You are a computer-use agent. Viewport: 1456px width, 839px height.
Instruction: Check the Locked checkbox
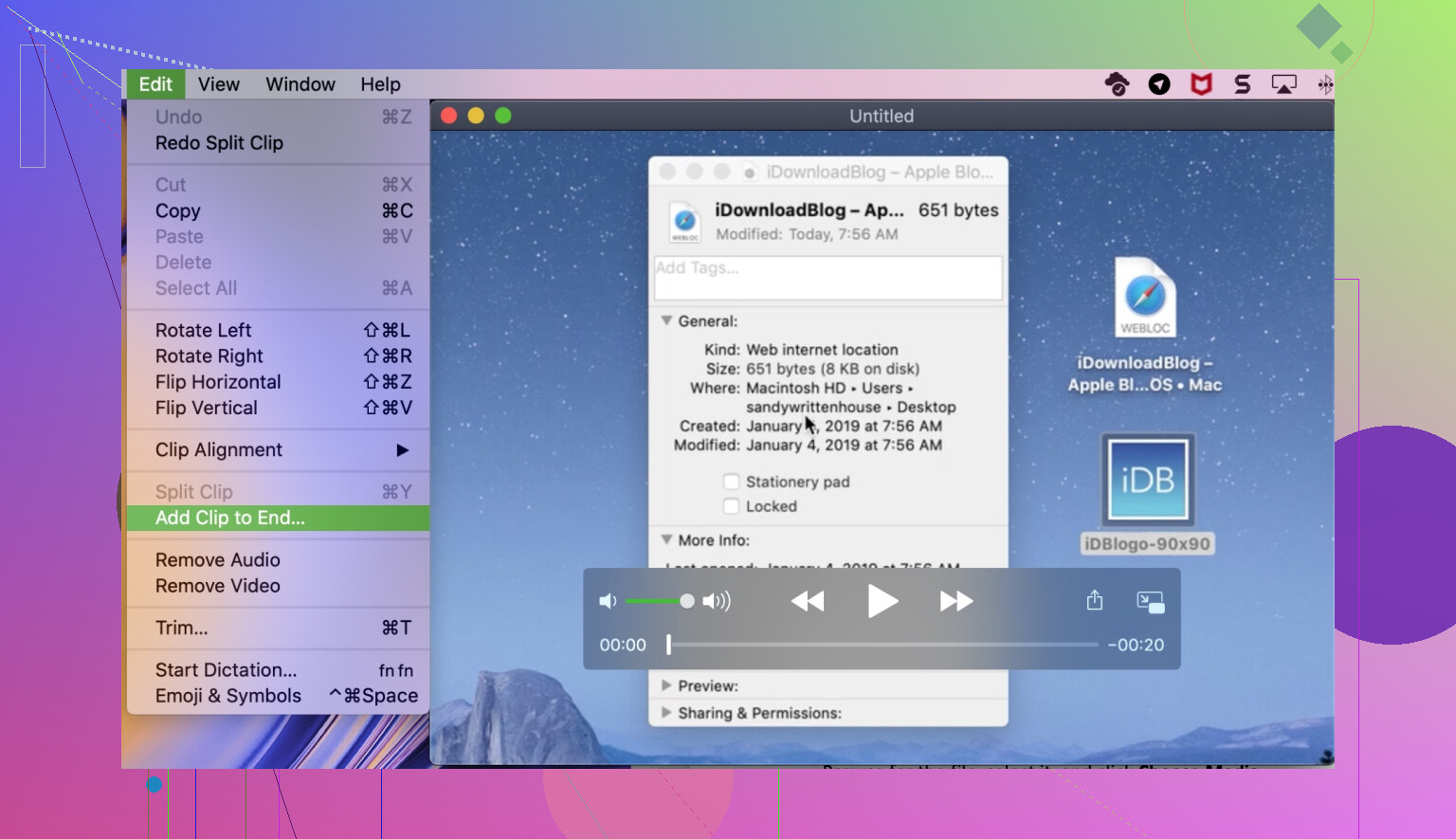(x=731, y=506)
